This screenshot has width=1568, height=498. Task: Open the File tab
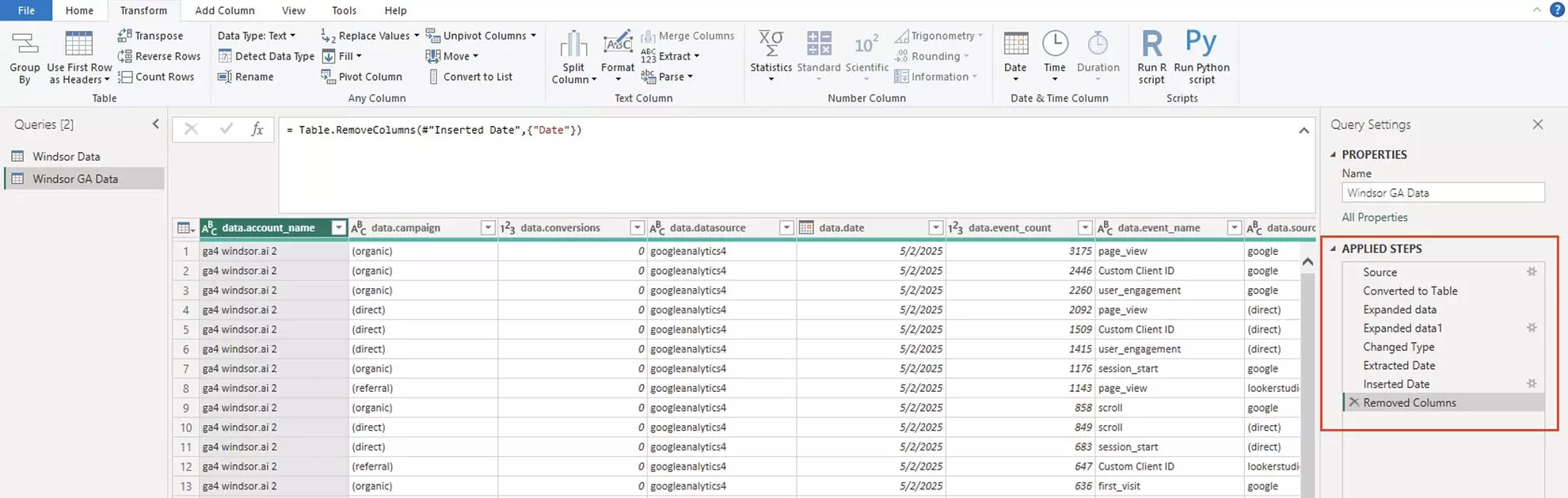click(x=26, y=10)
